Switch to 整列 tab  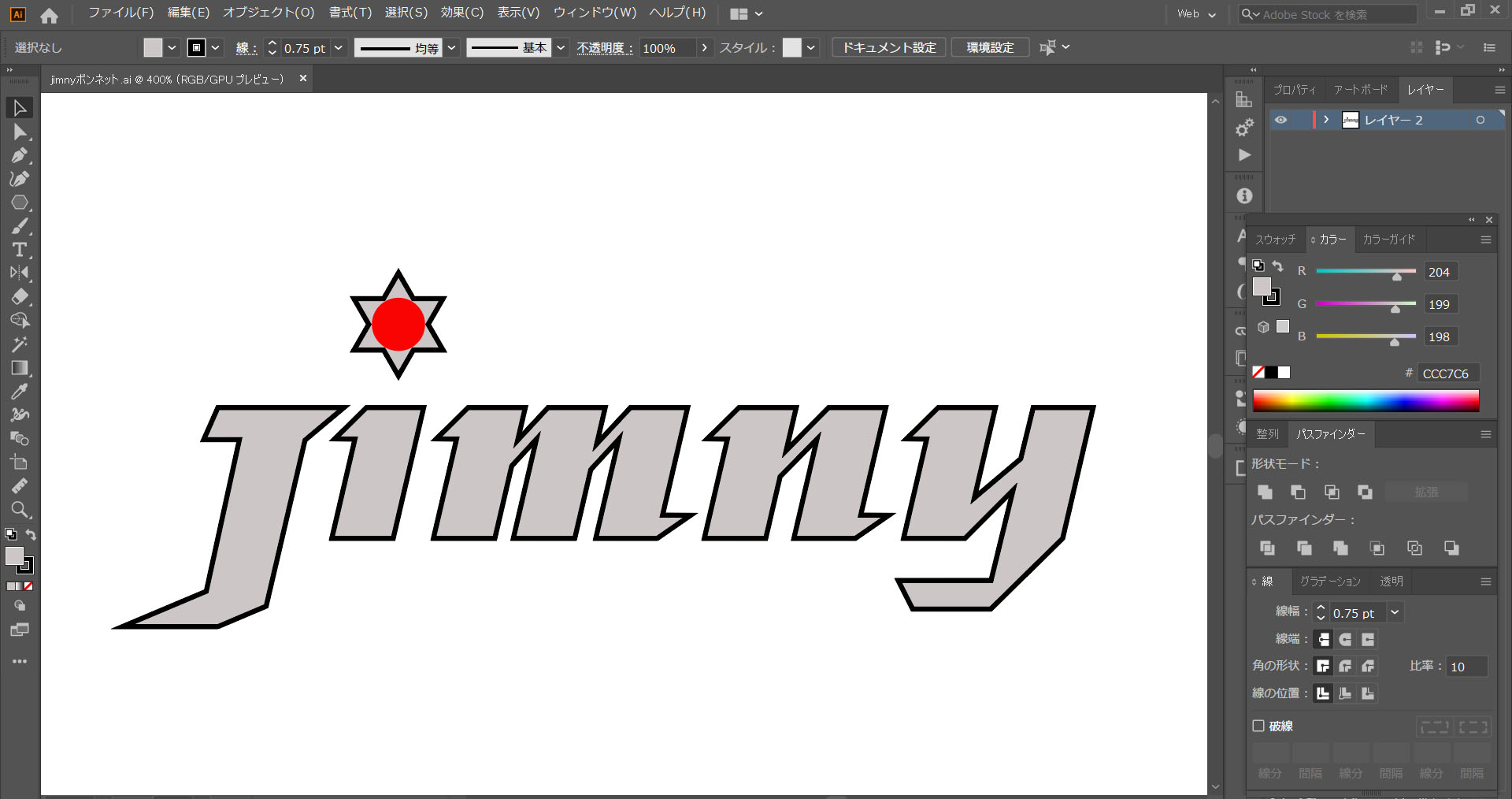[x=1267, y=434]
